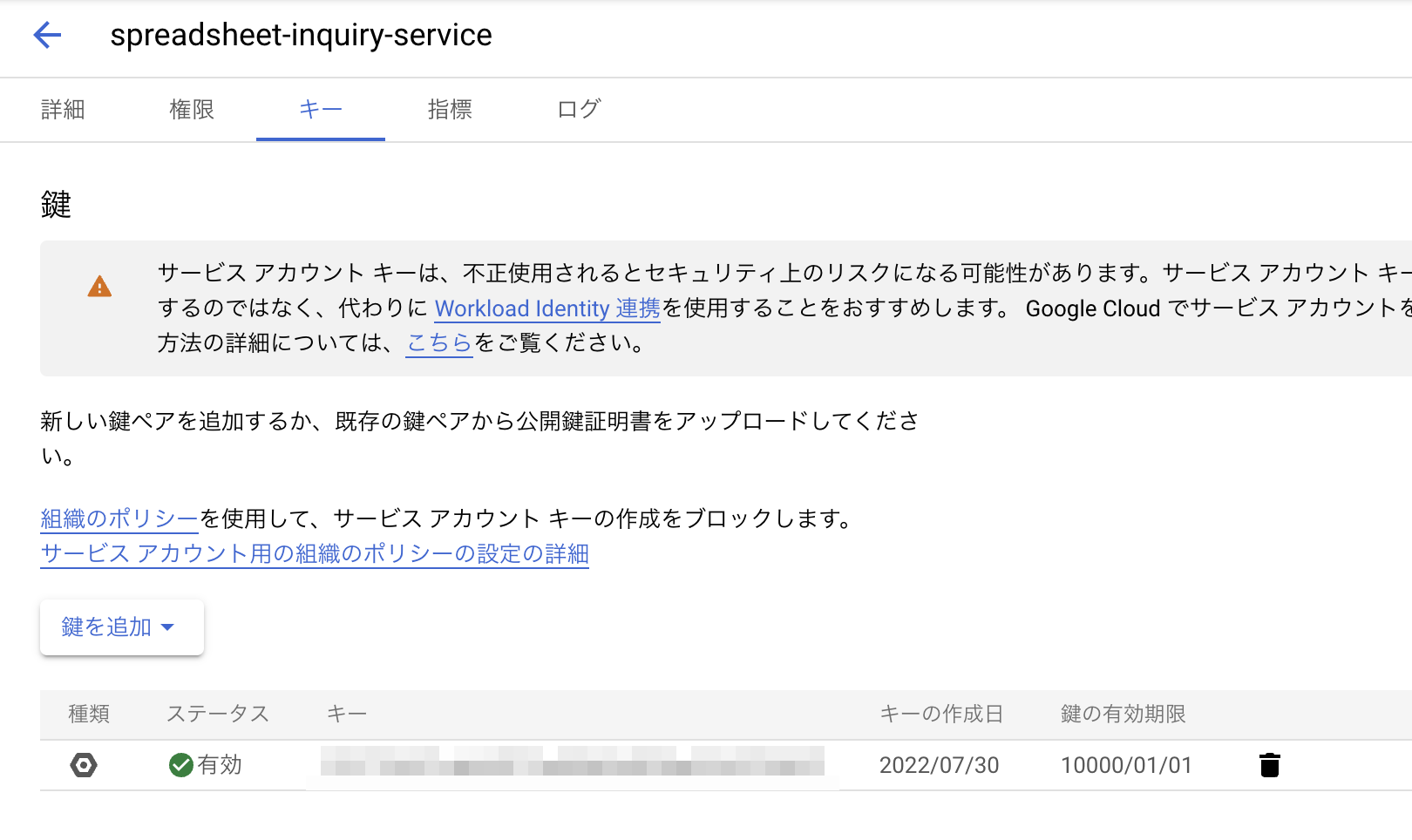
Task: Click the 種類 column header
Action: pyautogui.click(x=89, y=715)
